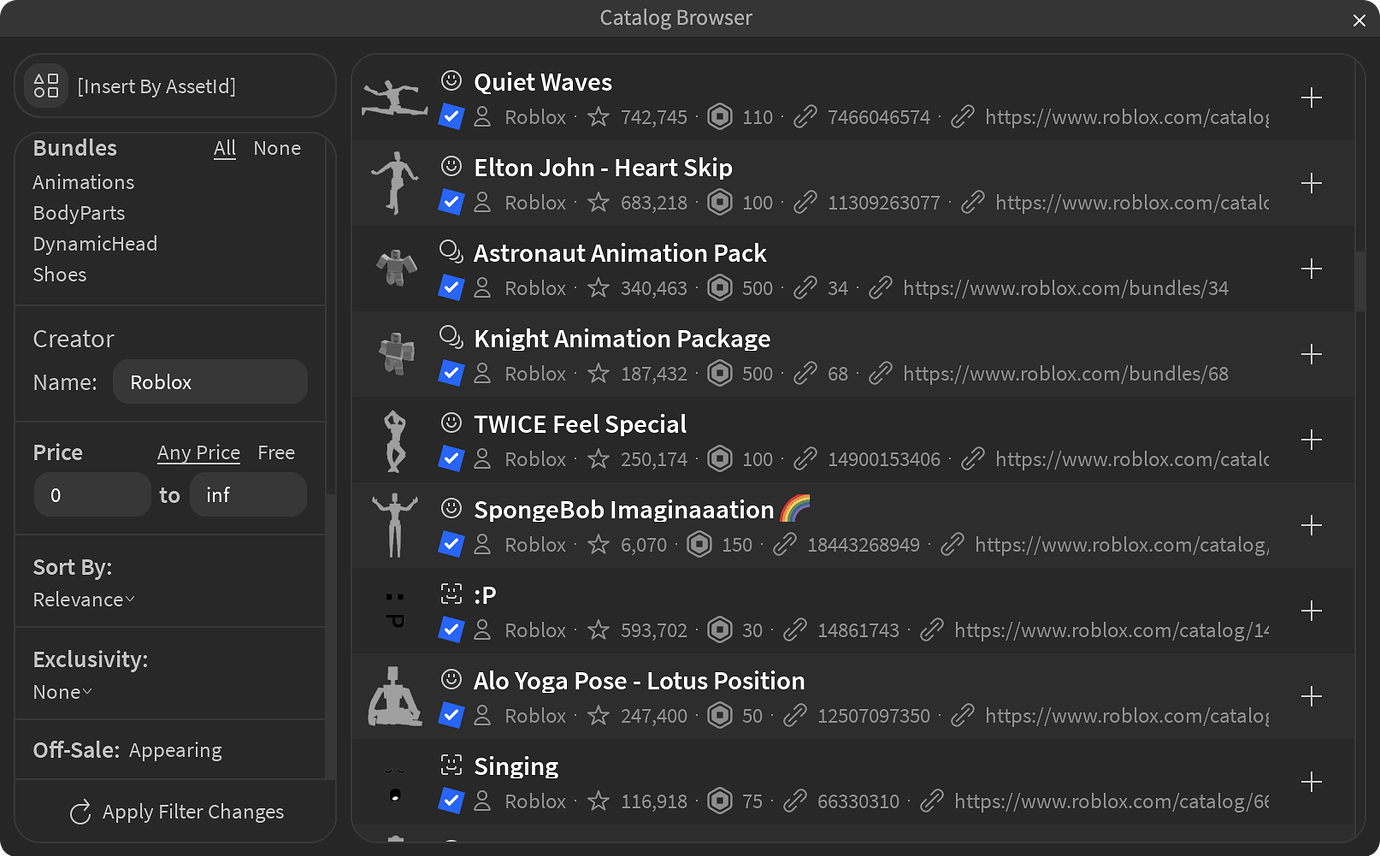Screen dimensions: 1380x856
Task: Choose the DynamicHead bundle category
Action: click(95, 244)
